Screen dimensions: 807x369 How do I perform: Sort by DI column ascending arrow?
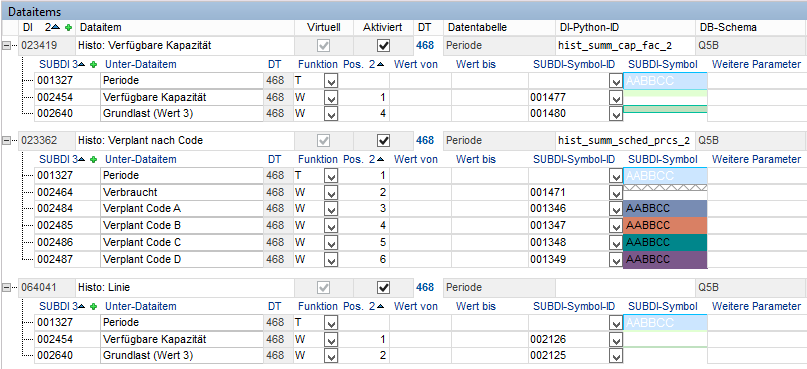pyautogui.click(x=56, y=27)
